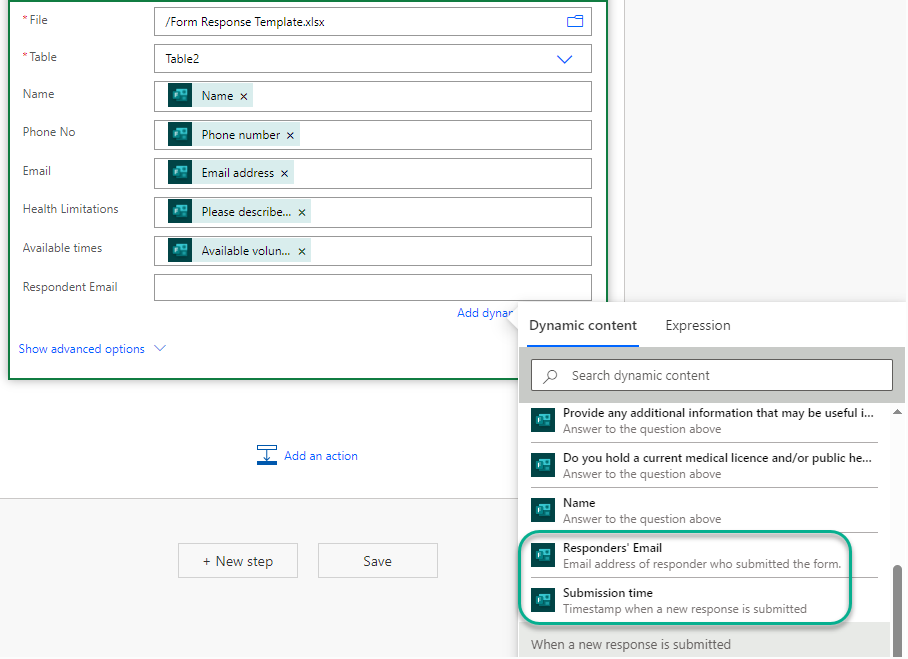Select the Dynamic content tab
Viewport: 908px width, 659px height.
(582, 325)
